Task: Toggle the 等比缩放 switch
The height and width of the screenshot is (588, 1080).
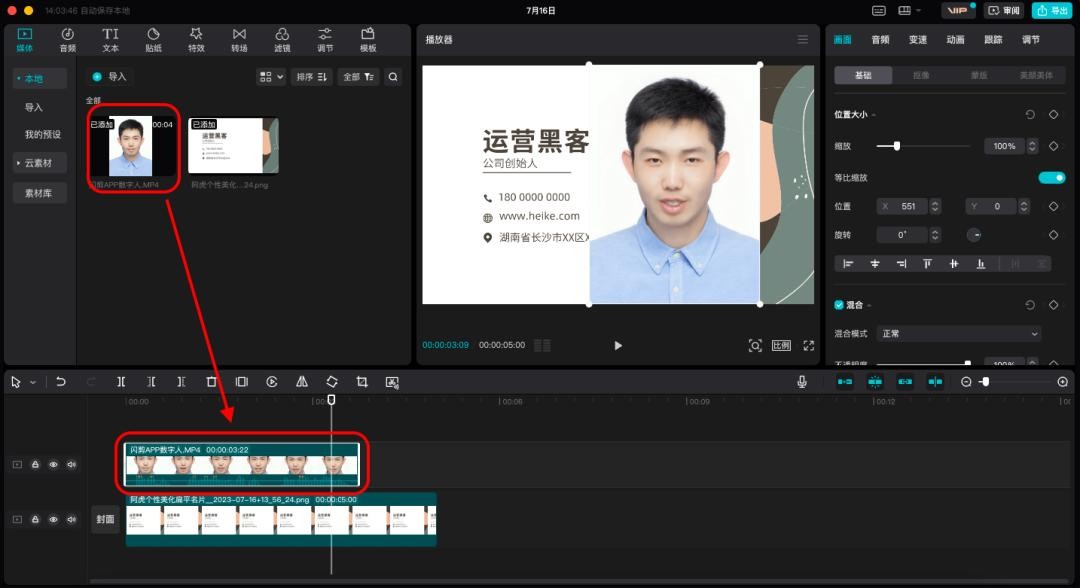Action: pyautogui.click(x=1051, y=178)
